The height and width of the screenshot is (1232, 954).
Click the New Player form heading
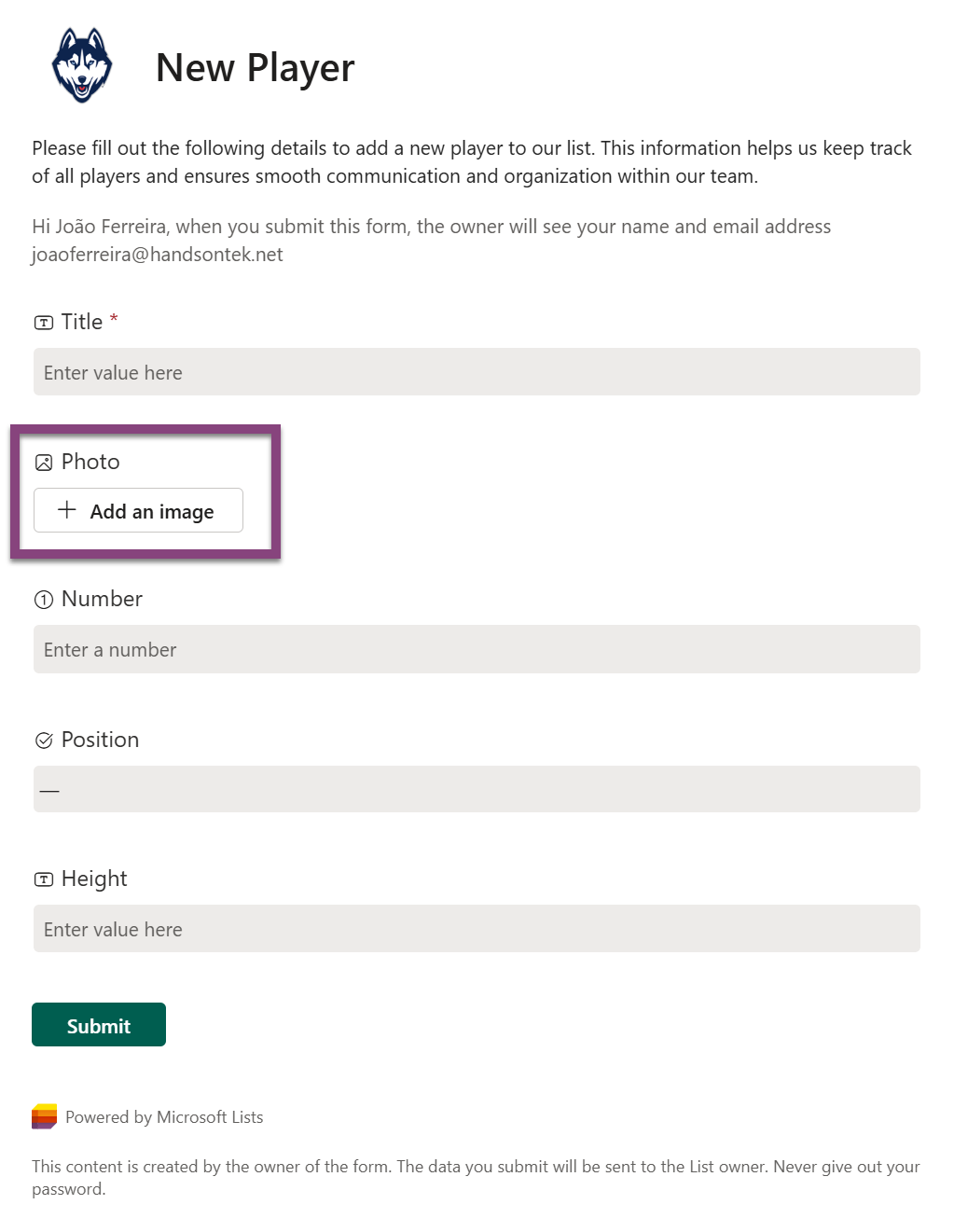click(x=255, y=68)
